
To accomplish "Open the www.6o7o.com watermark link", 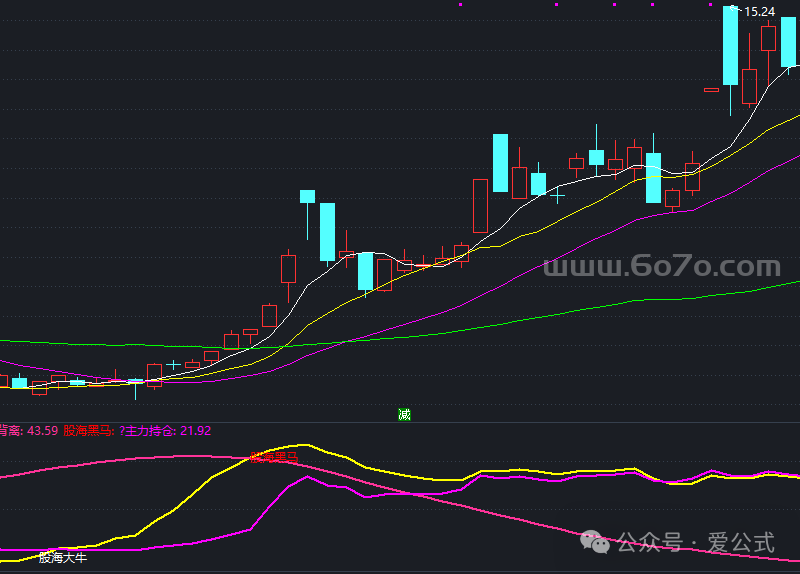I will point(660,267).
